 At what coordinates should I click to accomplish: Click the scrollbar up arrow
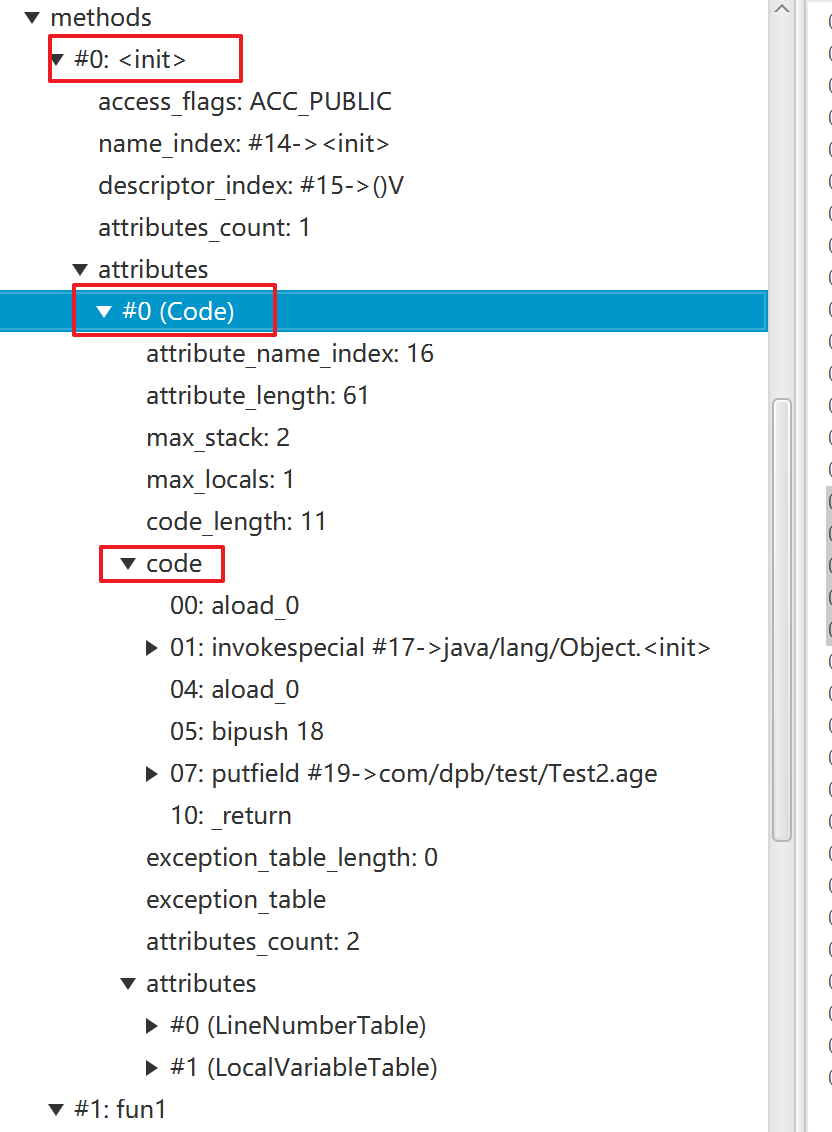(781, 9)
